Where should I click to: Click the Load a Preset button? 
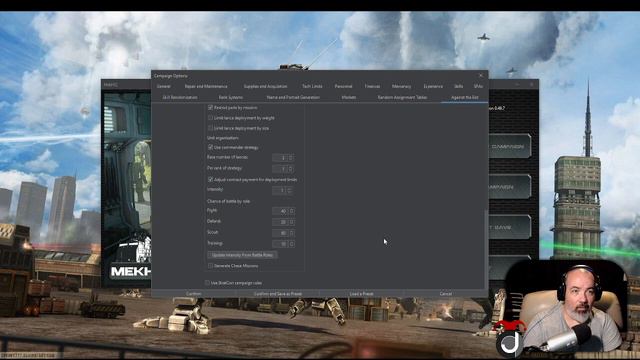pyautogui.click(x=361, y=294)
